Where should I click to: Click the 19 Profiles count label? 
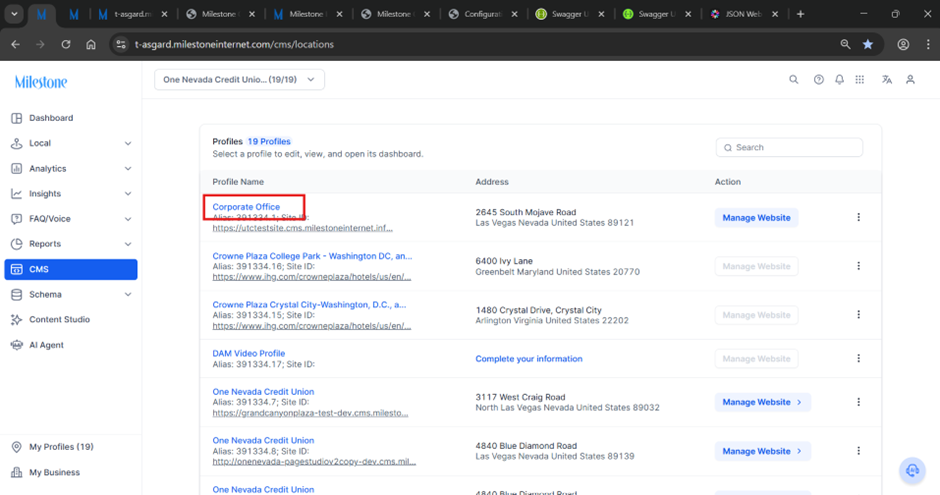point(269,141)
